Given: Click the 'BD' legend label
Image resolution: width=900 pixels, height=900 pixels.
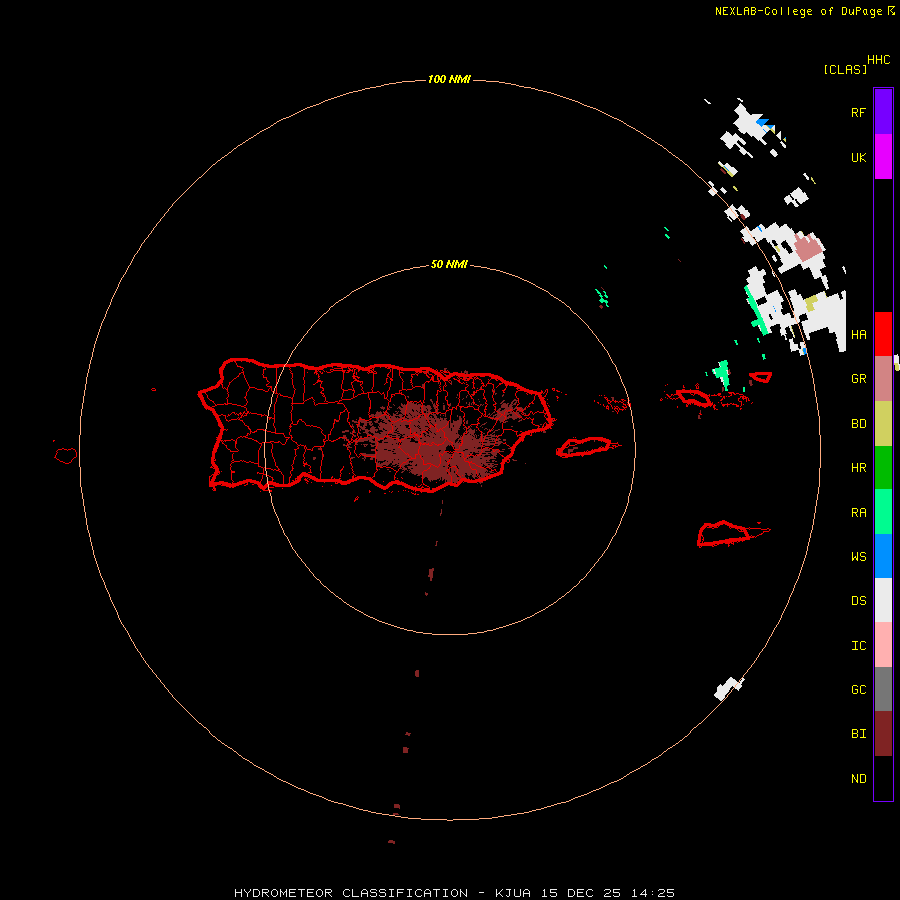Looking at the screenshot, I should [858, 424].
